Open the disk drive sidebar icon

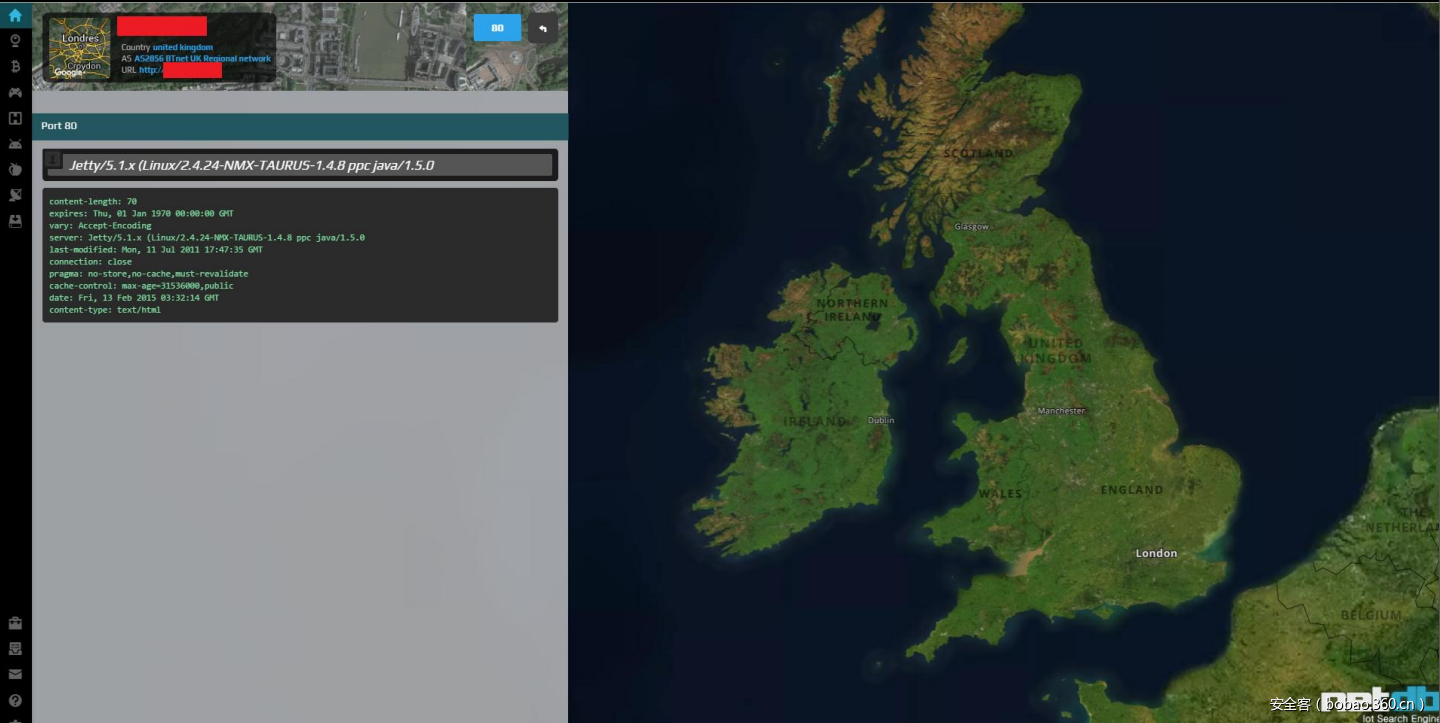pyautogui.click(x=15, y=222)
